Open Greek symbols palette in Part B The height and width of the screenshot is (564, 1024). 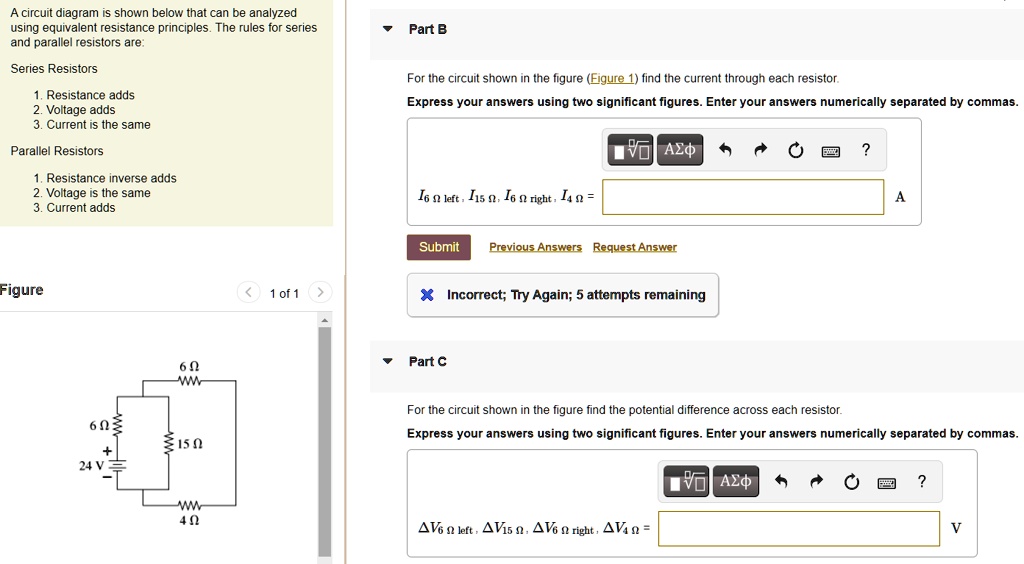[680, 150]
